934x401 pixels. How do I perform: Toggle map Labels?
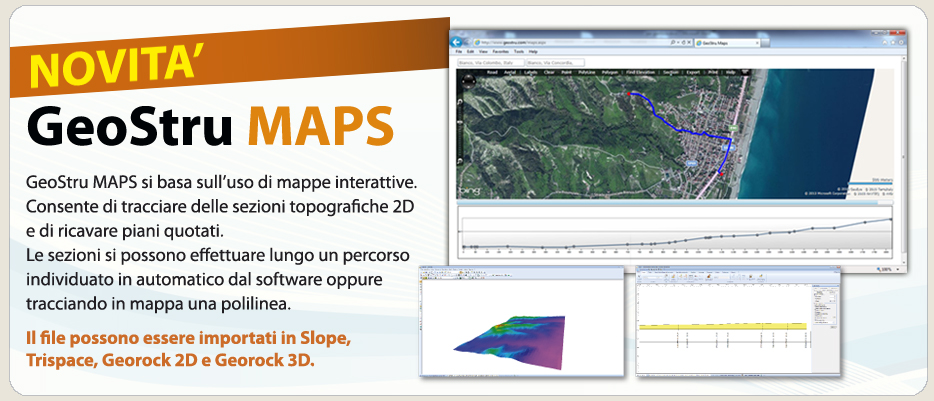(530, 73)
